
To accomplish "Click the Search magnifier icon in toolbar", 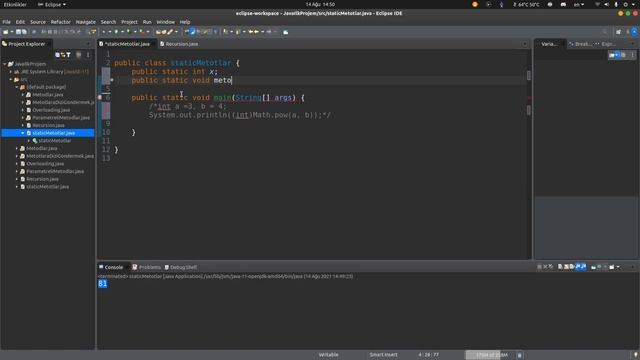I will [604, 32].
